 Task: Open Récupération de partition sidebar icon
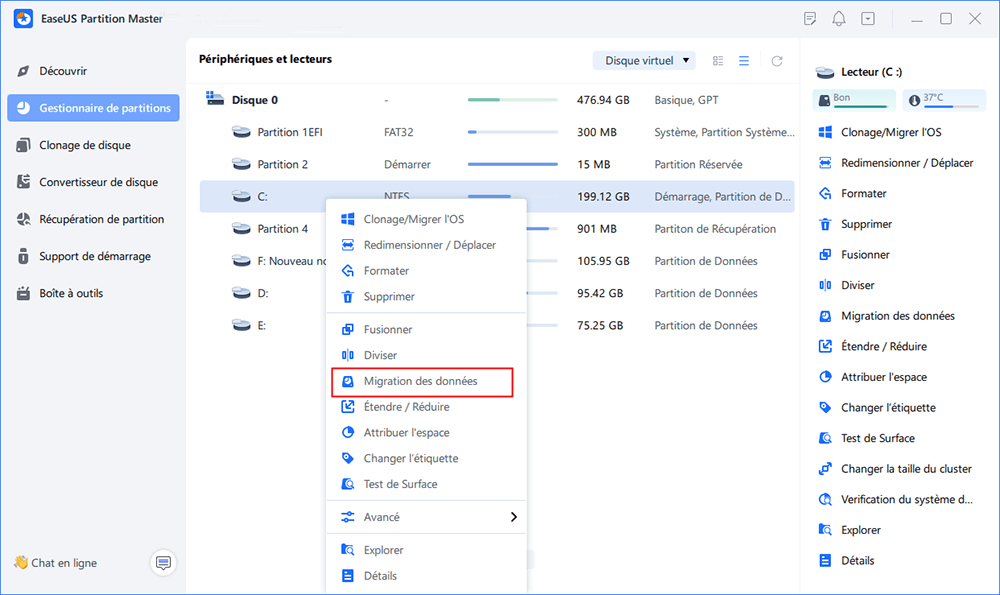coord(23,219)
